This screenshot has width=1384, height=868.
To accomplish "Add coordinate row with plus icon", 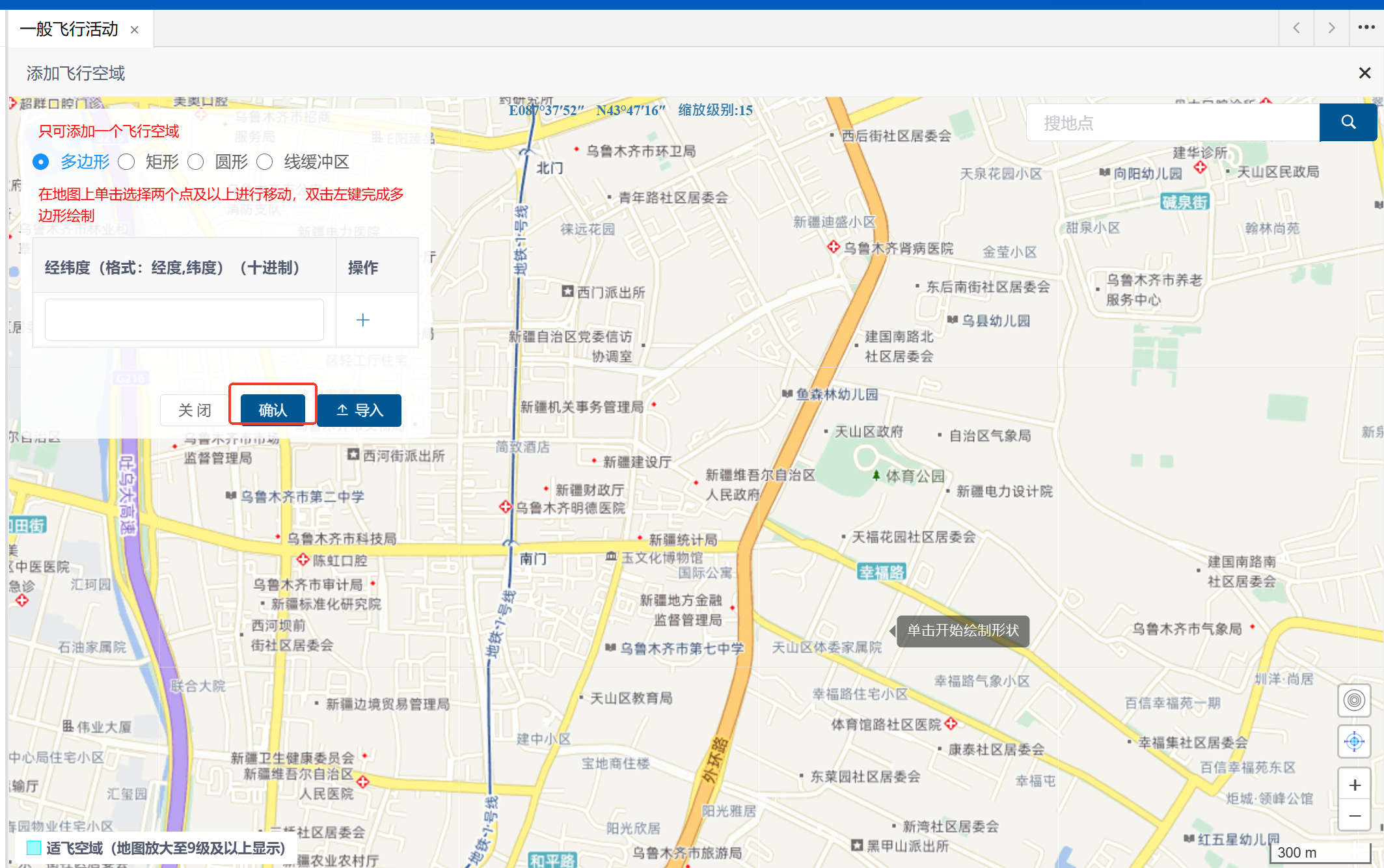I will click(x=362, y=319).
